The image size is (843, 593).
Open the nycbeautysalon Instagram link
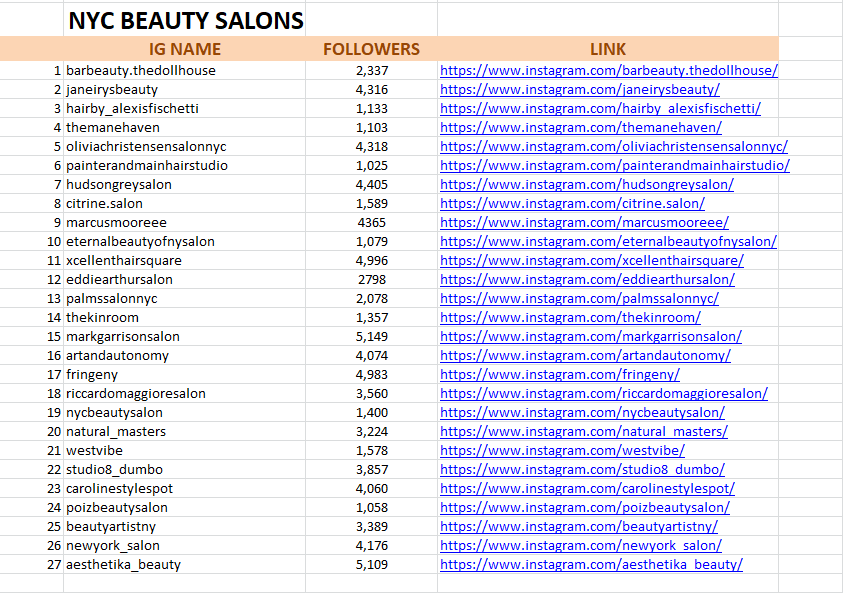(582, 412)
